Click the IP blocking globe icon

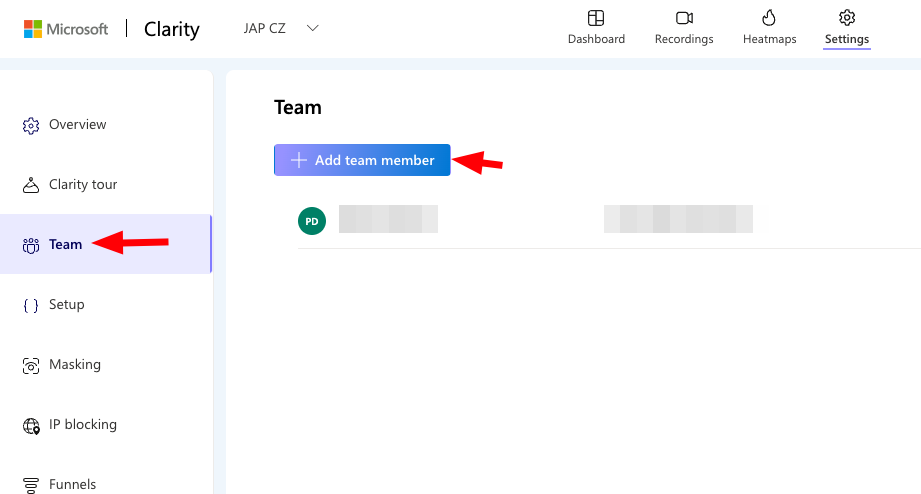(31, 426)
